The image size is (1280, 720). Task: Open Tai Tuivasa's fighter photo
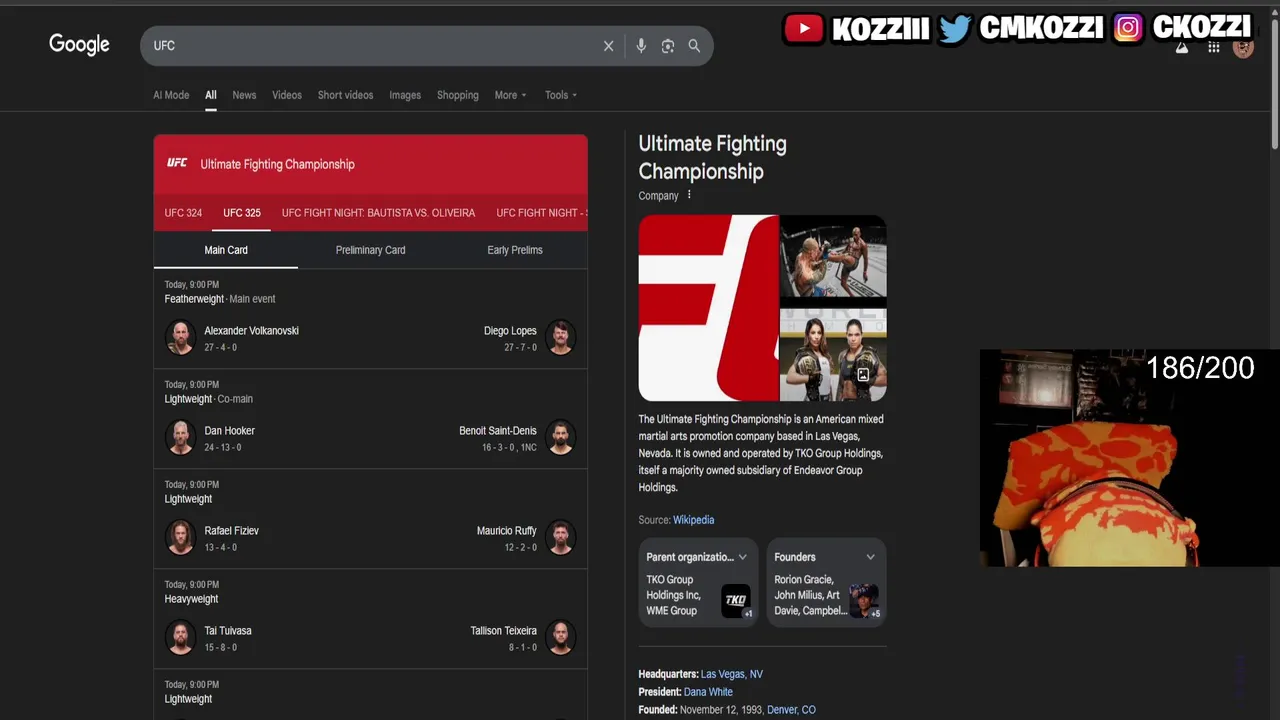tap(180, 638)
